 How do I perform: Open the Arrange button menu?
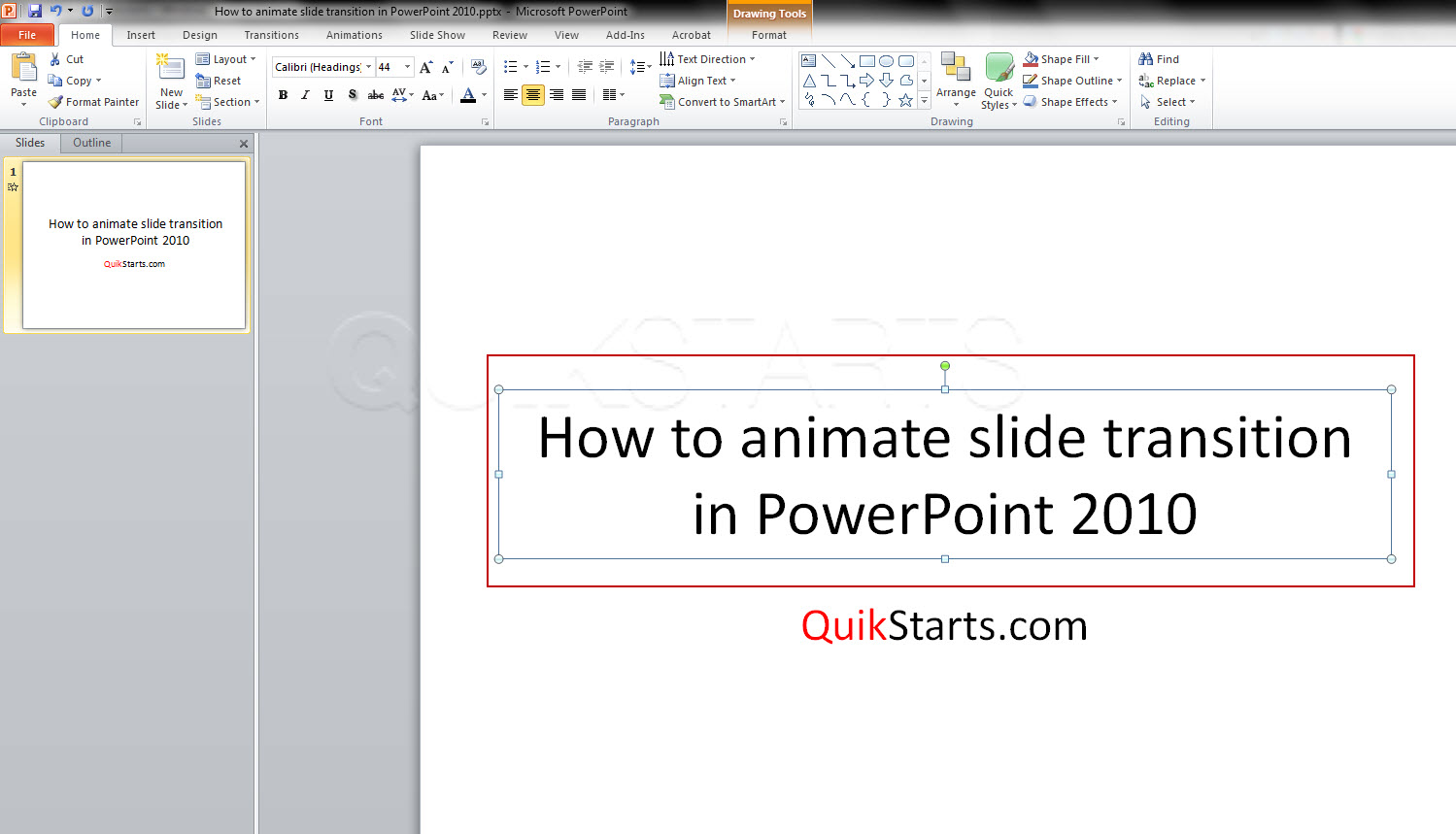[x=956, y=82]
